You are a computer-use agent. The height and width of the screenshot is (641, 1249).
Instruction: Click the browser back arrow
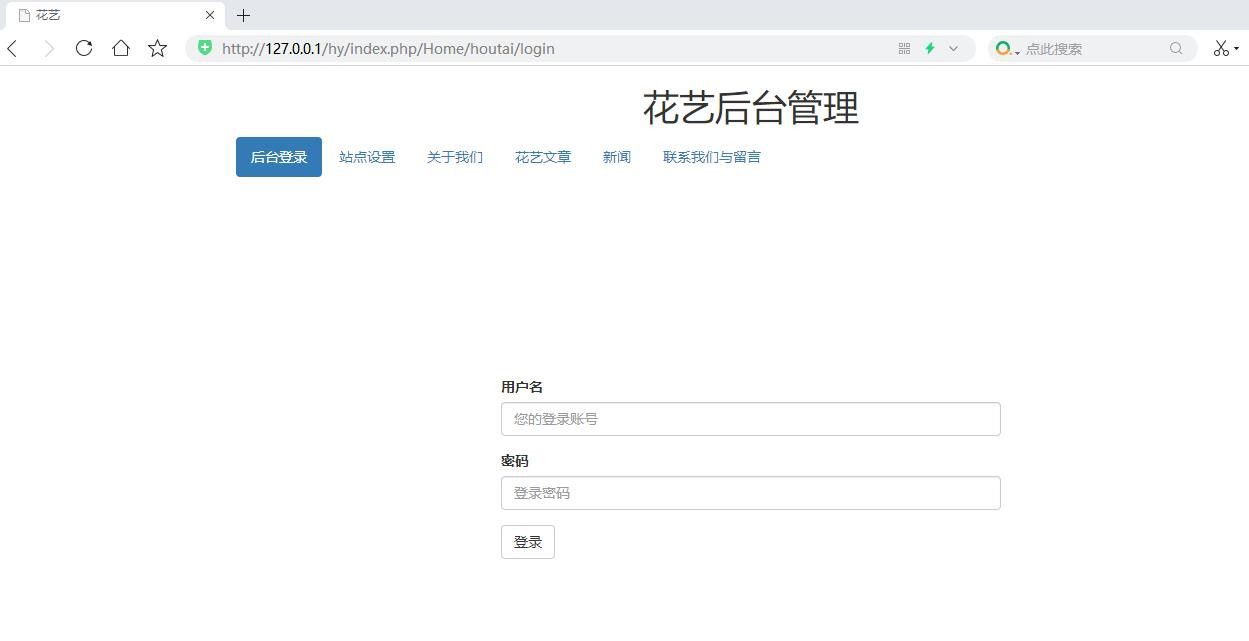click(13, 48)
